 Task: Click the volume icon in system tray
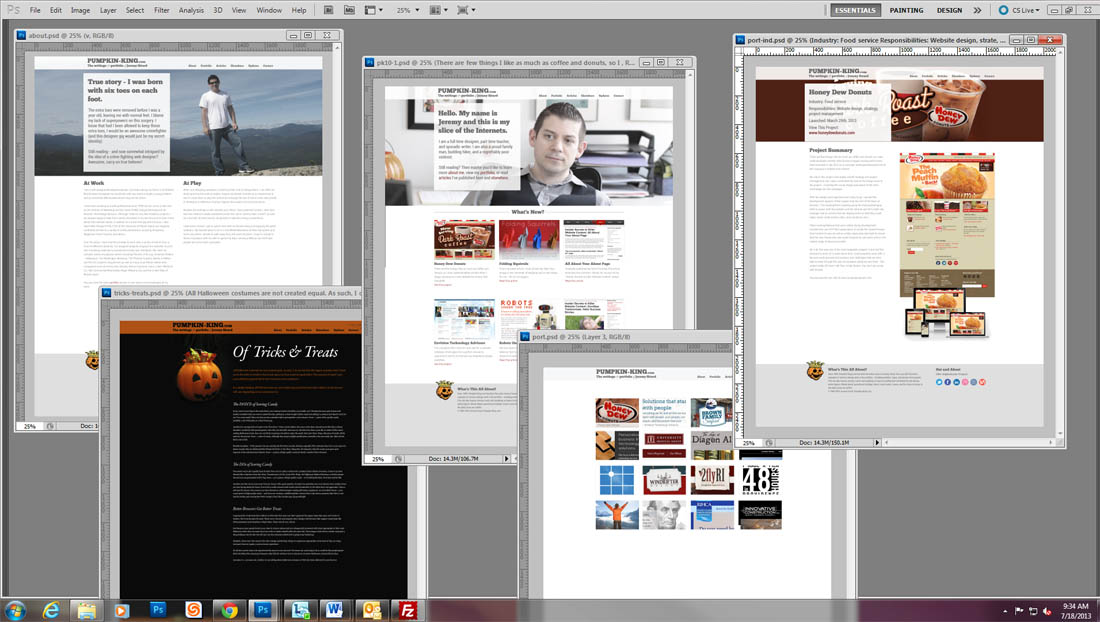[1047, 611]
